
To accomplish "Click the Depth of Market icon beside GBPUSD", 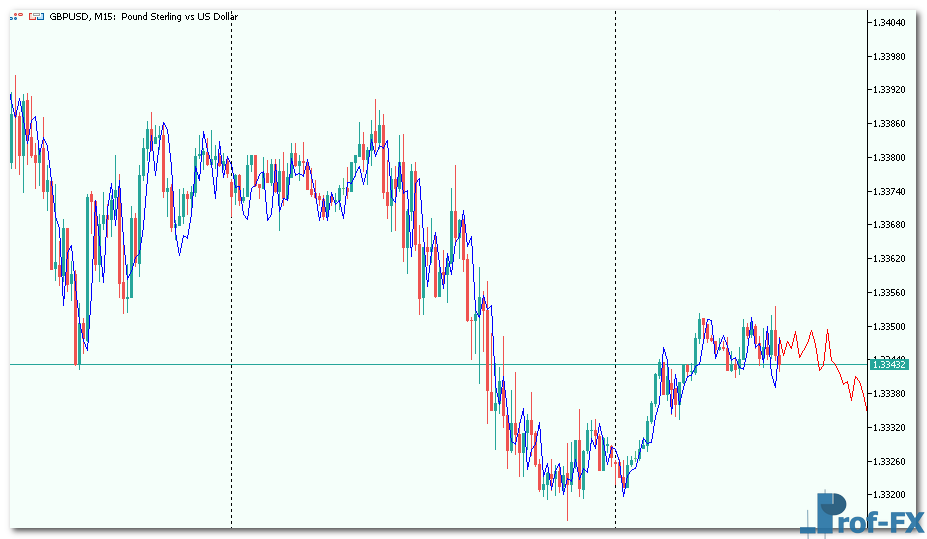I will 36,17.
